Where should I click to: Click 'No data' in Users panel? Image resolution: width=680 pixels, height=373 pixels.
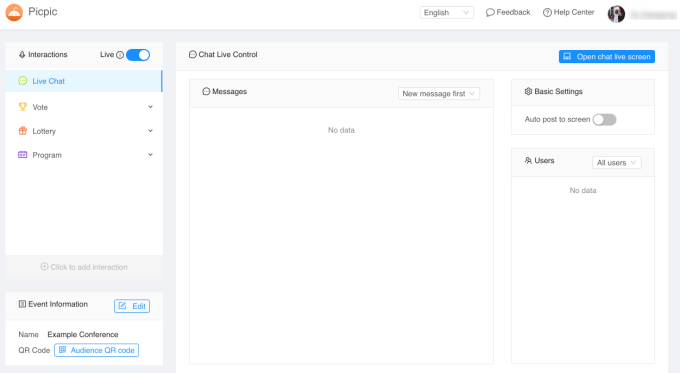click(583, 190)
